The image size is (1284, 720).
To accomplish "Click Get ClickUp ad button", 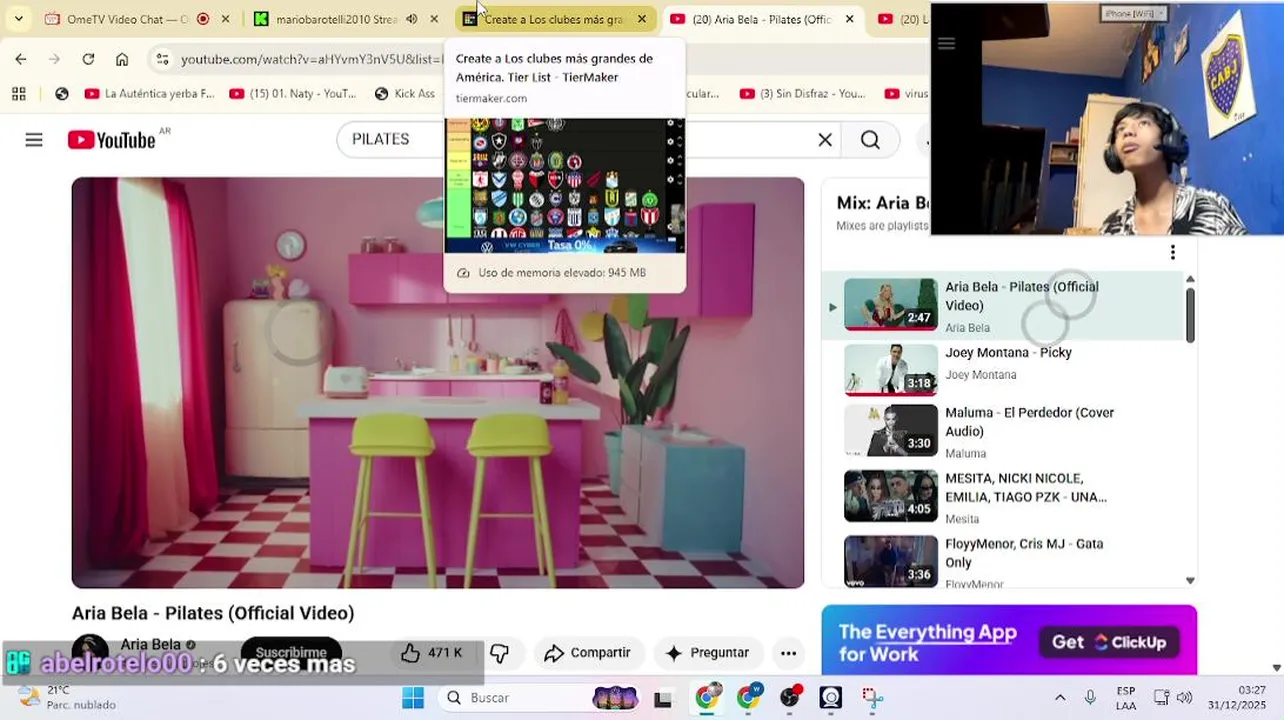I will click(x=1109, y=642).
